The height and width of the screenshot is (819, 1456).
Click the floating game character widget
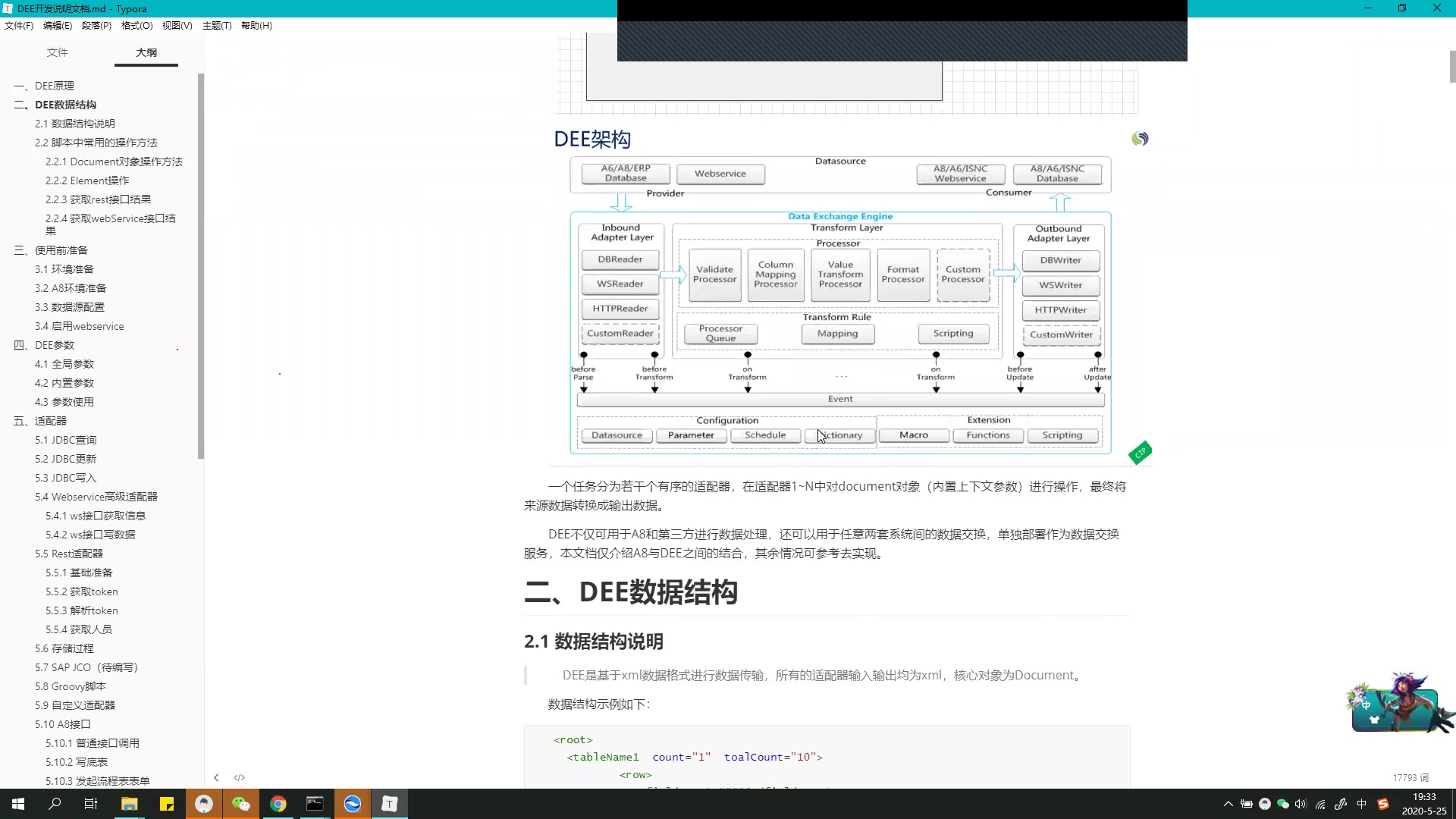[x=1399, y=704]
